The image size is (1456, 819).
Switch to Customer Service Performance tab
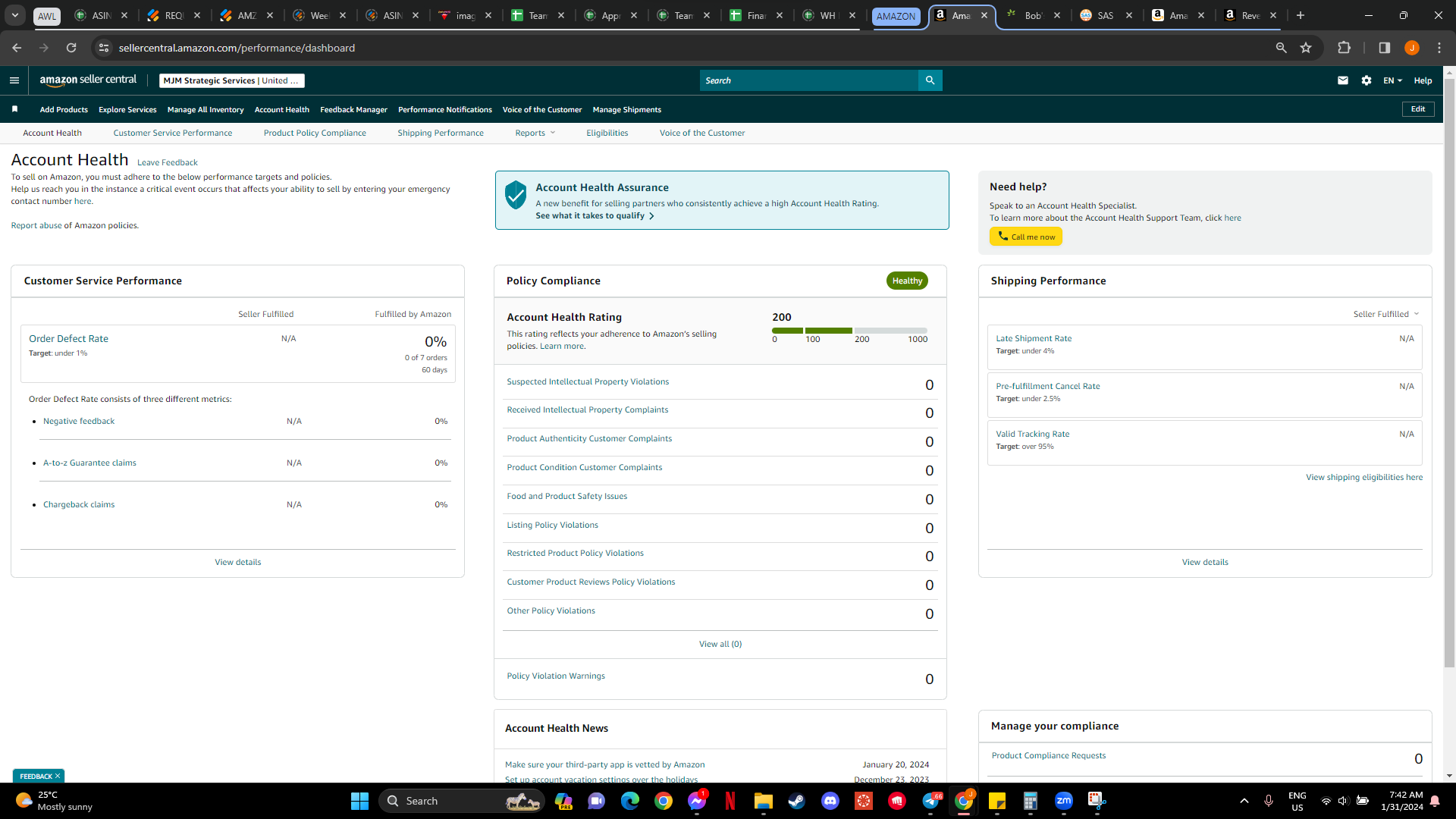(173, 133)
